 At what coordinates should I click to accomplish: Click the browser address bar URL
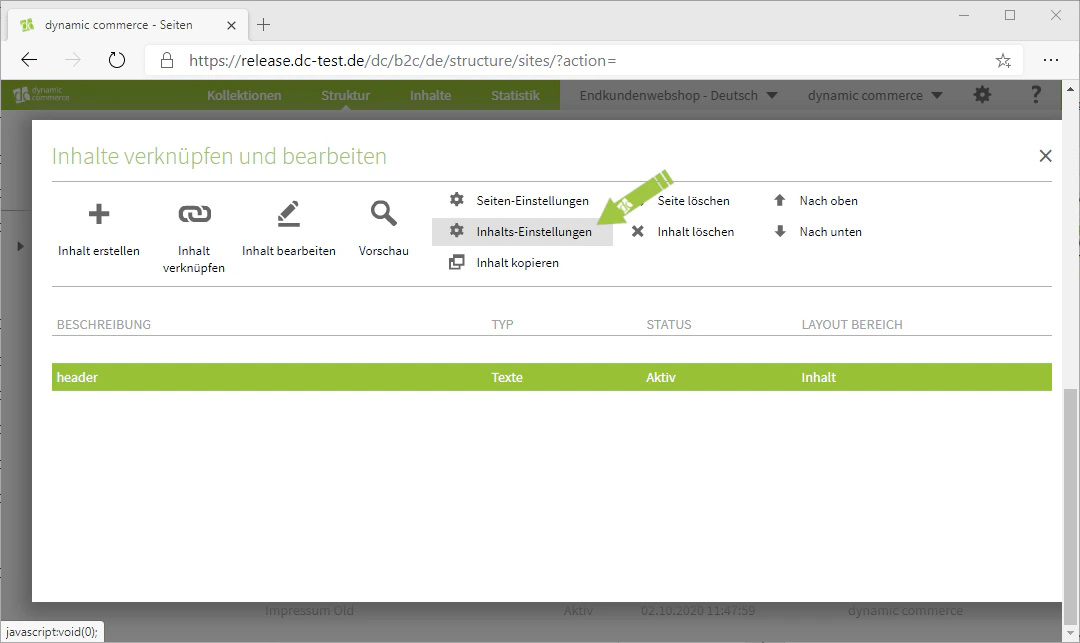pos(402,61)
